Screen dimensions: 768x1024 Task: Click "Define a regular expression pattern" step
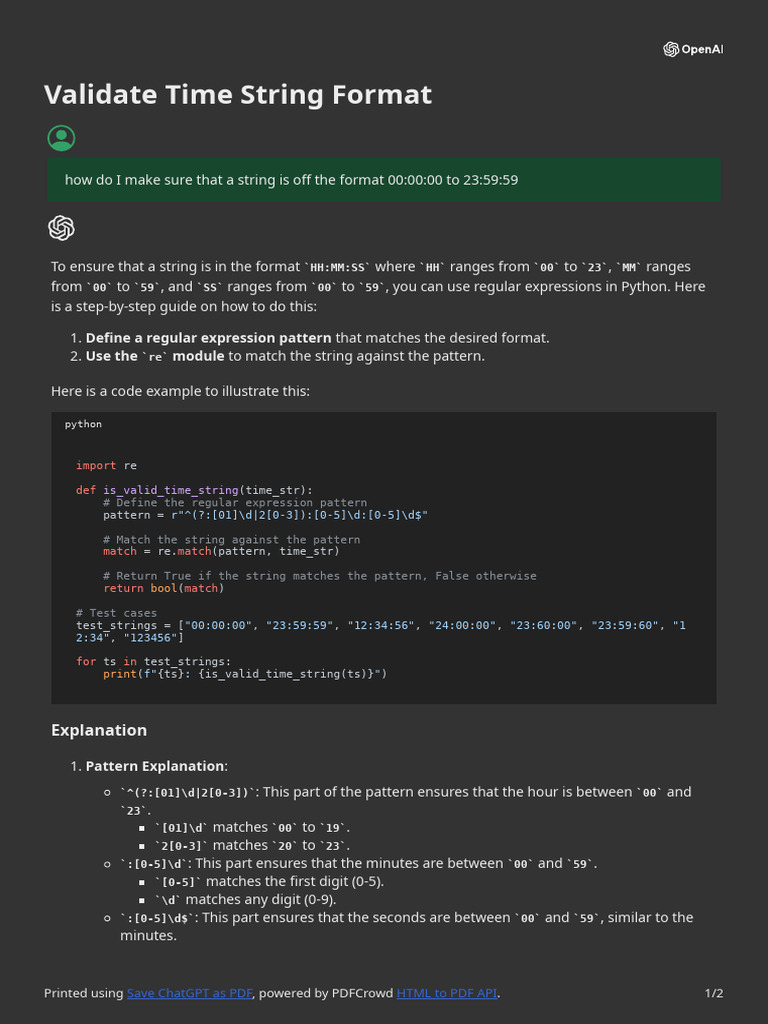point(209,338)
